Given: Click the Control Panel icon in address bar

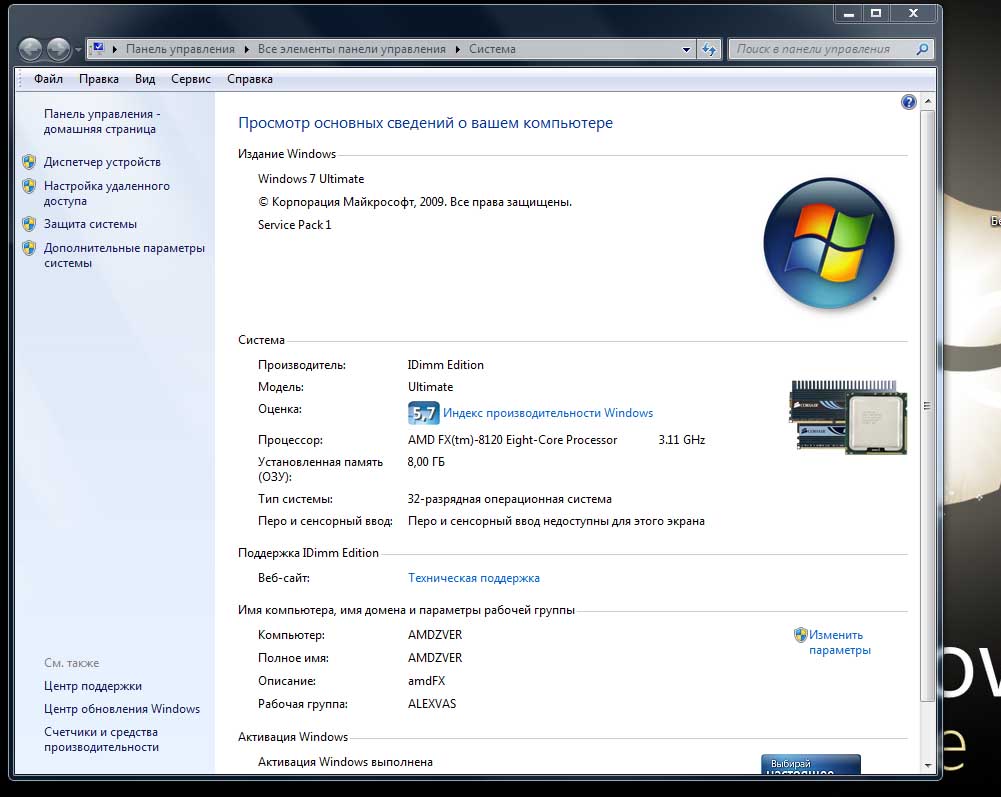Looking at the screenshot, I should (x=98, y=49).
